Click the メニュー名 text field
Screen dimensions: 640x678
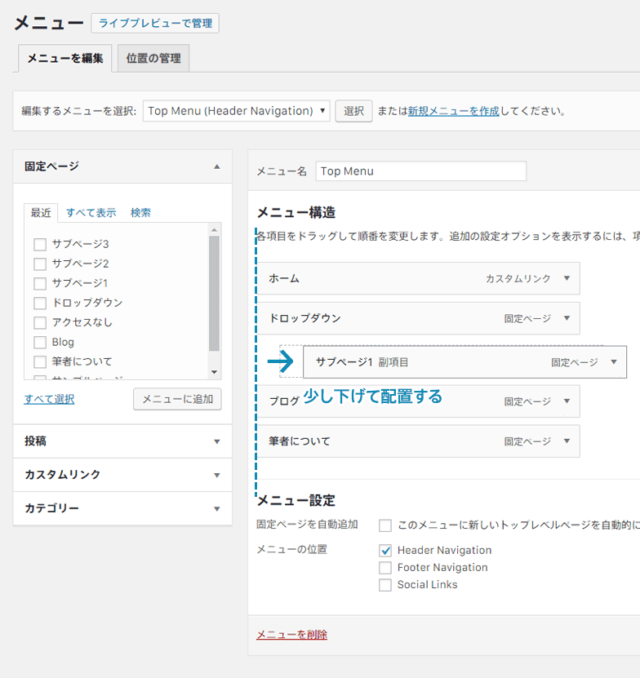coord(421,171)
